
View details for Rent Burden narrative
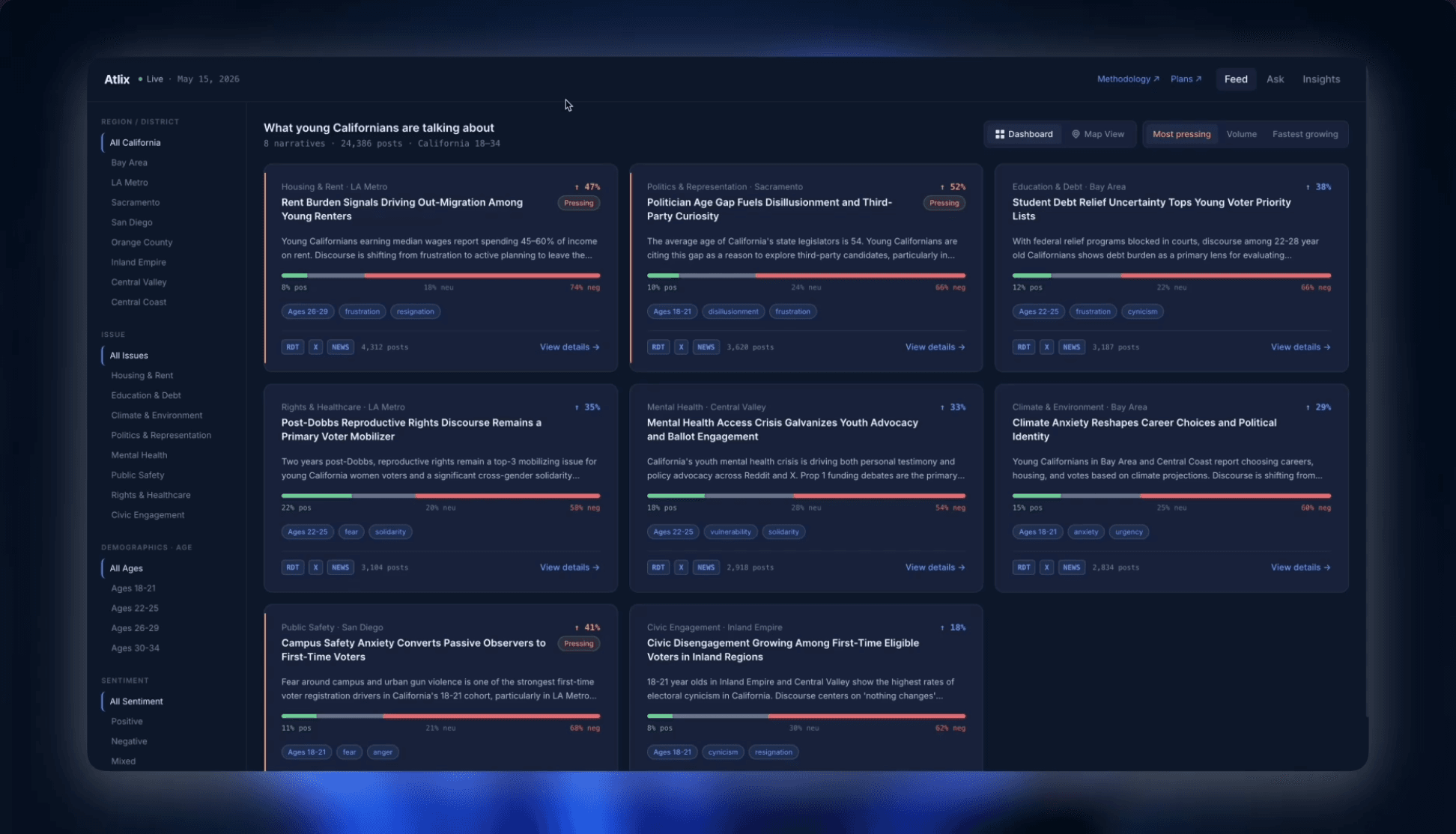click(x=569, y=347)
